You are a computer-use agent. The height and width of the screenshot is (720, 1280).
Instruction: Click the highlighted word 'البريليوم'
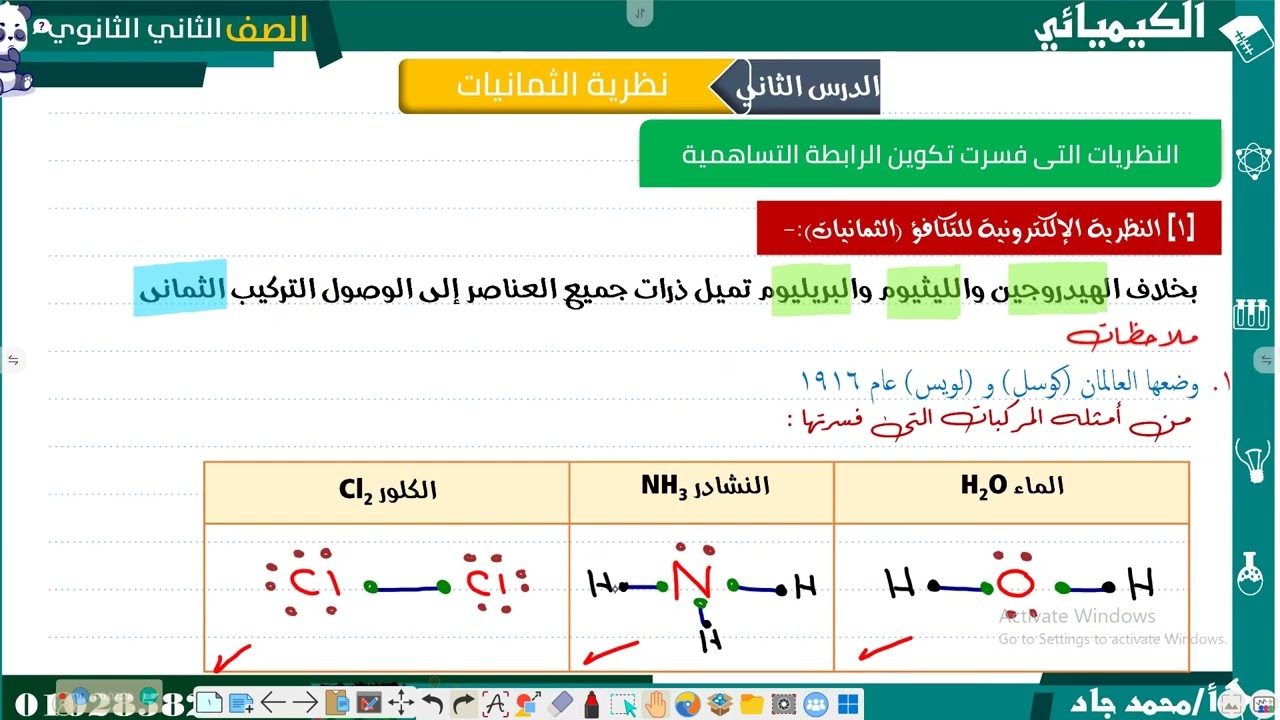pyautogui.click(x=811, y=291)
